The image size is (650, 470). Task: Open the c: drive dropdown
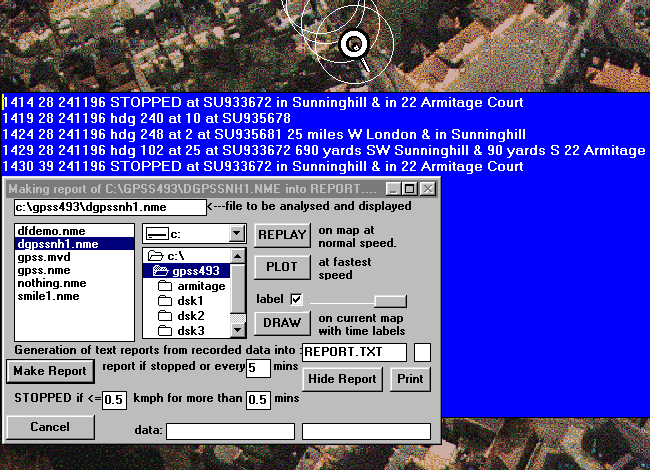(236, 233)
